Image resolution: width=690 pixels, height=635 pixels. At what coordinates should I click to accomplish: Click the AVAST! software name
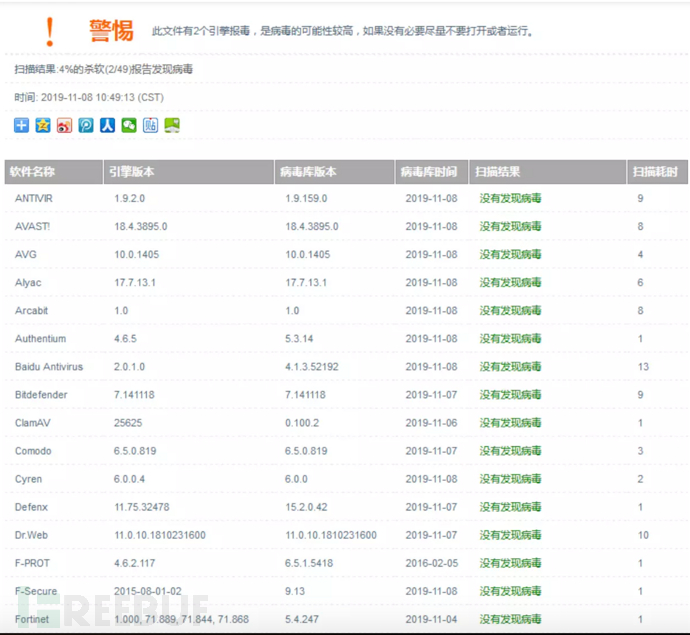33,227
